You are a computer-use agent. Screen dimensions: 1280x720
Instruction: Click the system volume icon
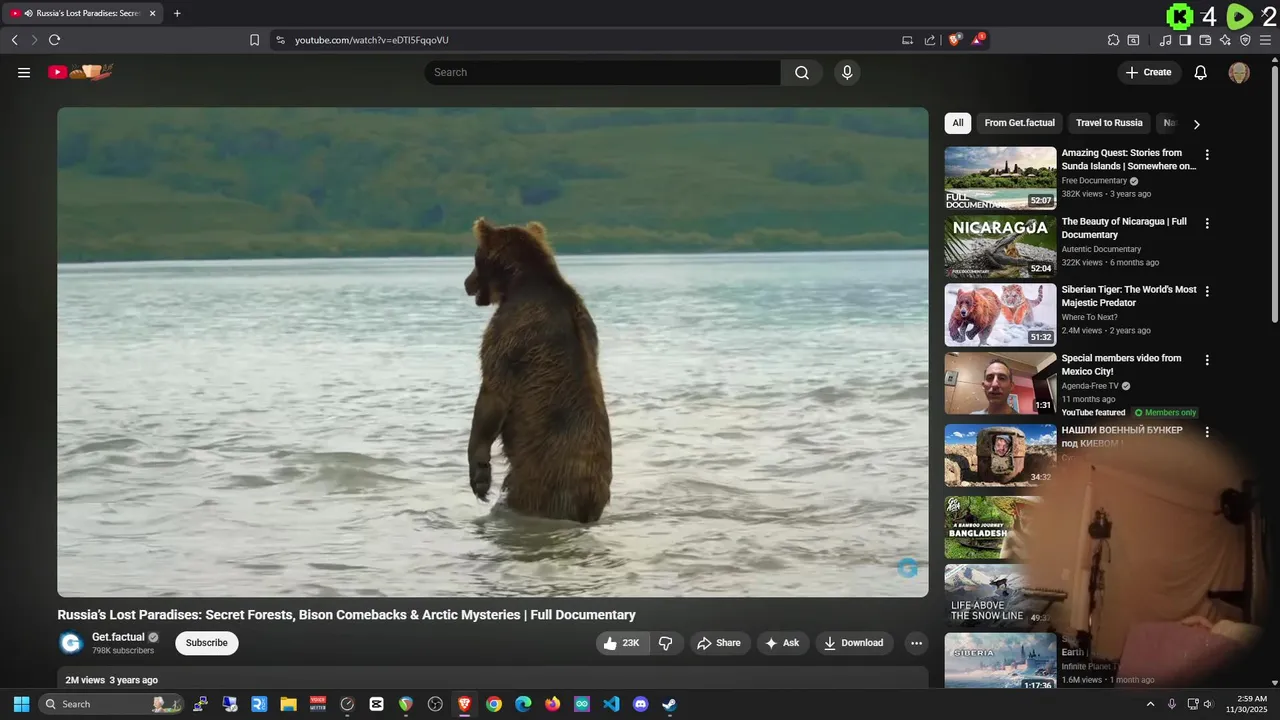(x=1207, y=704)
